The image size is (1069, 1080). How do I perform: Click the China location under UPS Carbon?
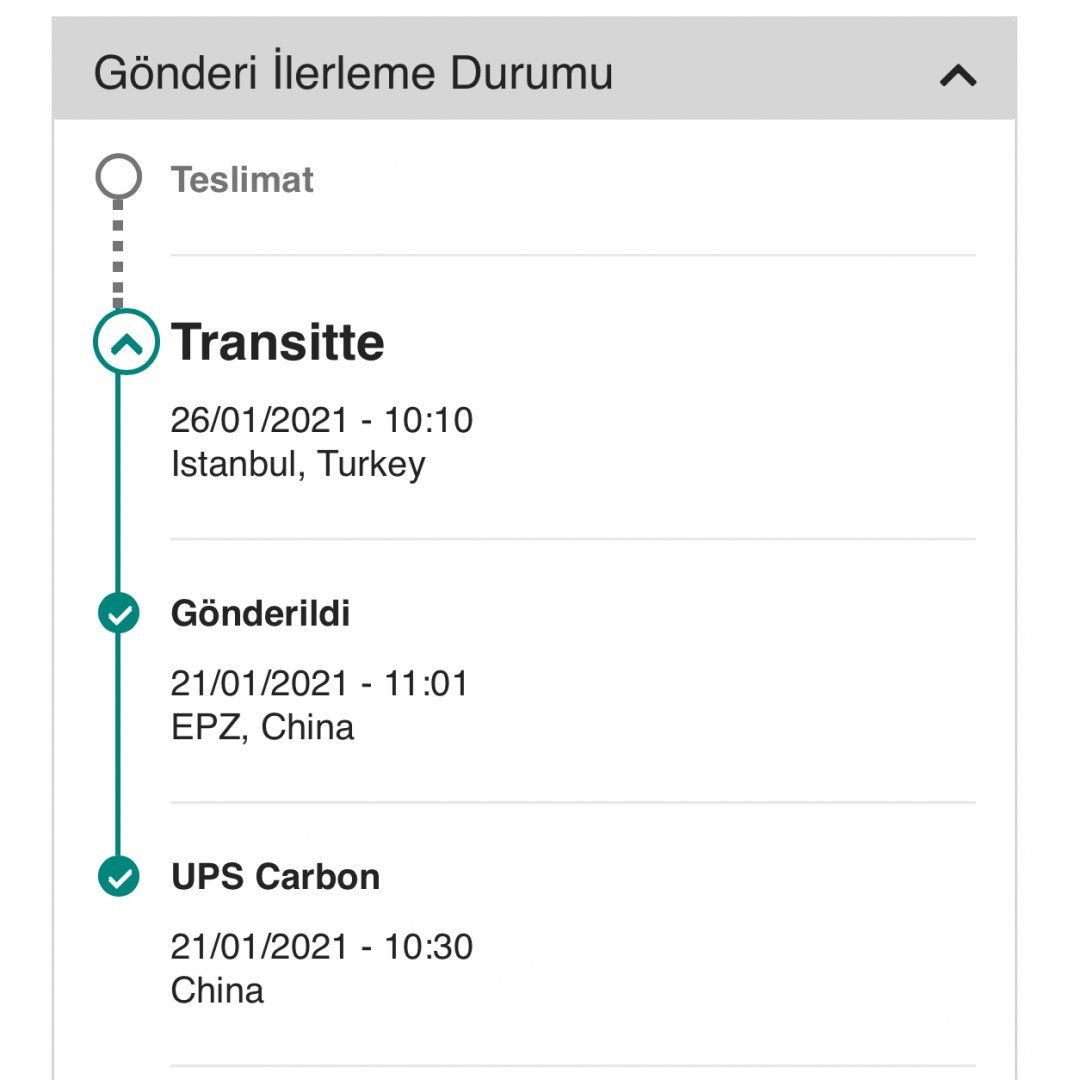pyautogui.click(x=217, y=990)
